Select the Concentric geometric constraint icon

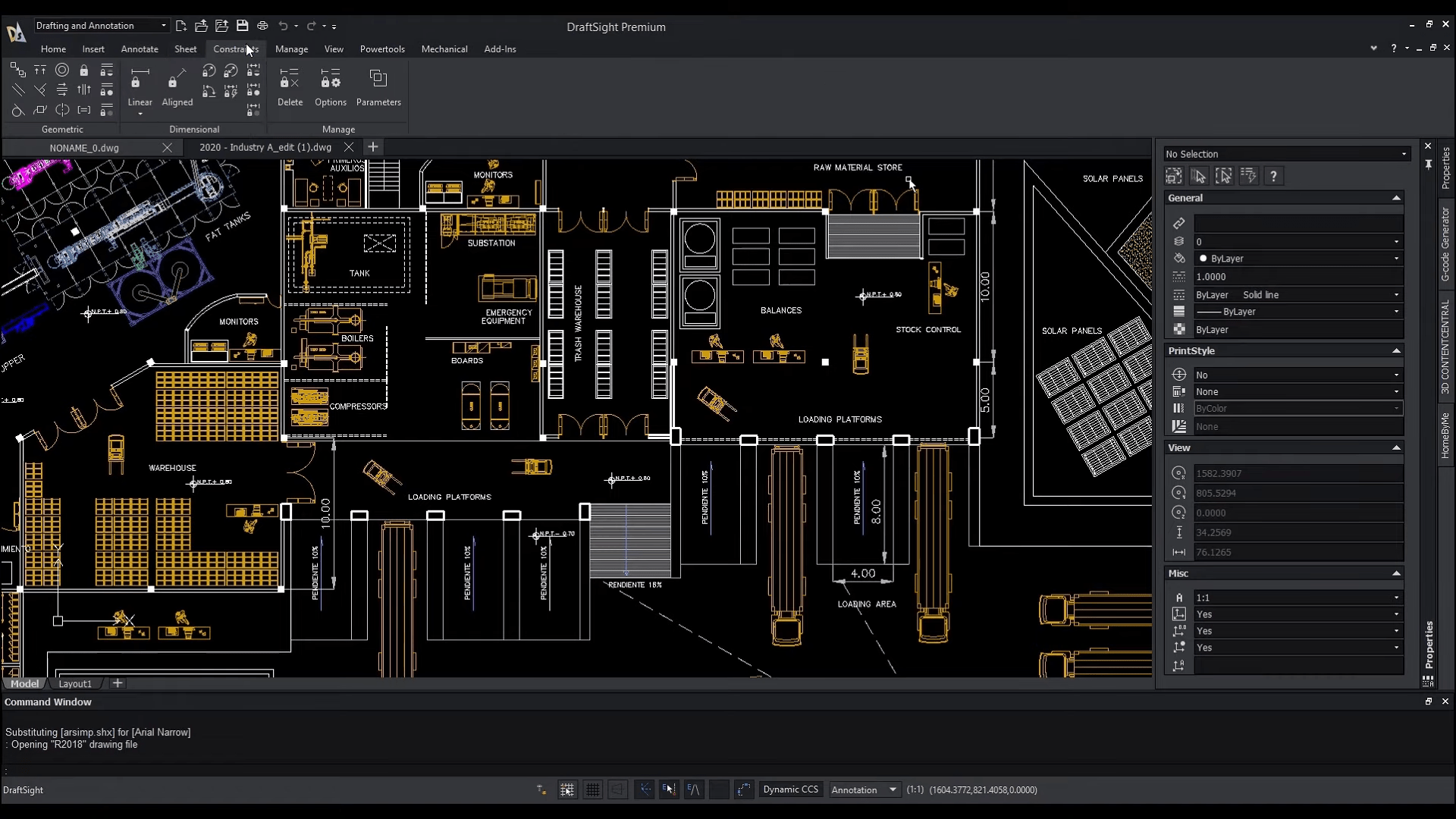tap(63, 70)
